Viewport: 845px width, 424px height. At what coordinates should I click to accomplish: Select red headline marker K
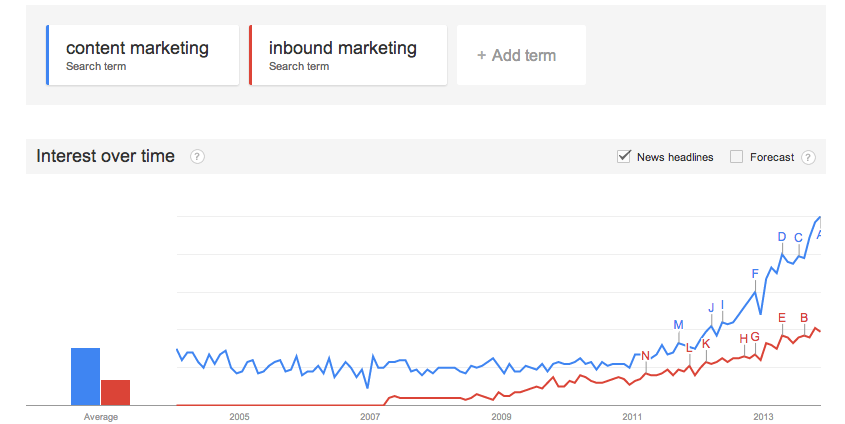[x=706, y=344]
